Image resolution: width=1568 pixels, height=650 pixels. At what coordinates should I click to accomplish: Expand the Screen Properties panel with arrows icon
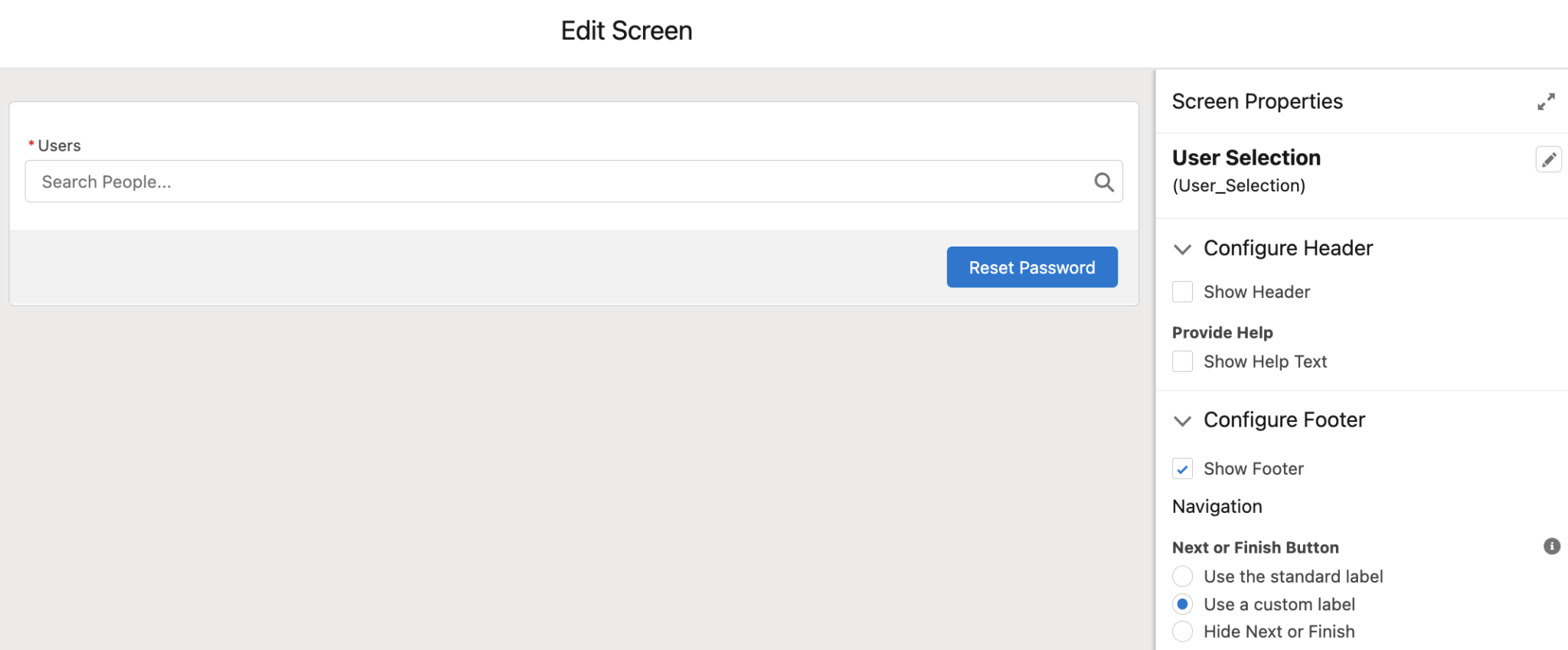pos(1546,102)
